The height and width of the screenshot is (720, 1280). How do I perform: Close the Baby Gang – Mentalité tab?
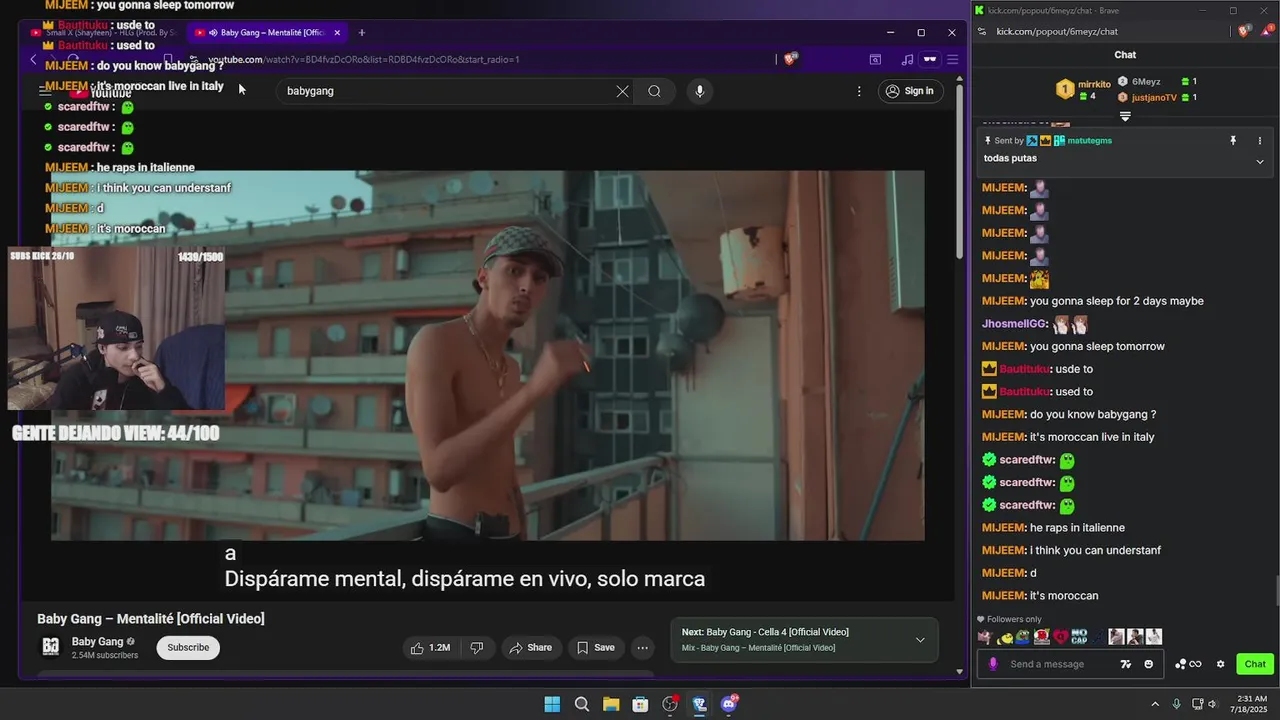(337, 33)
